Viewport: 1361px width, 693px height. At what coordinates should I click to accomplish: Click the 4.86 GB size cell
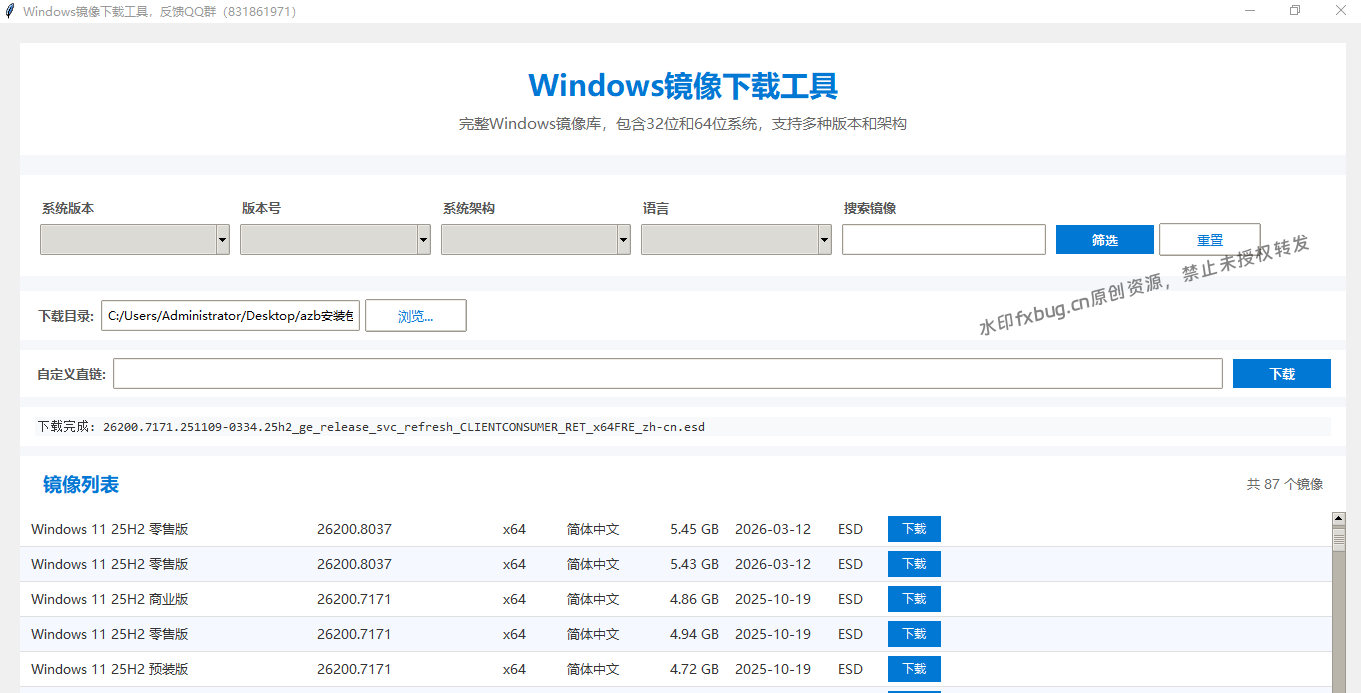pos(694,599)
